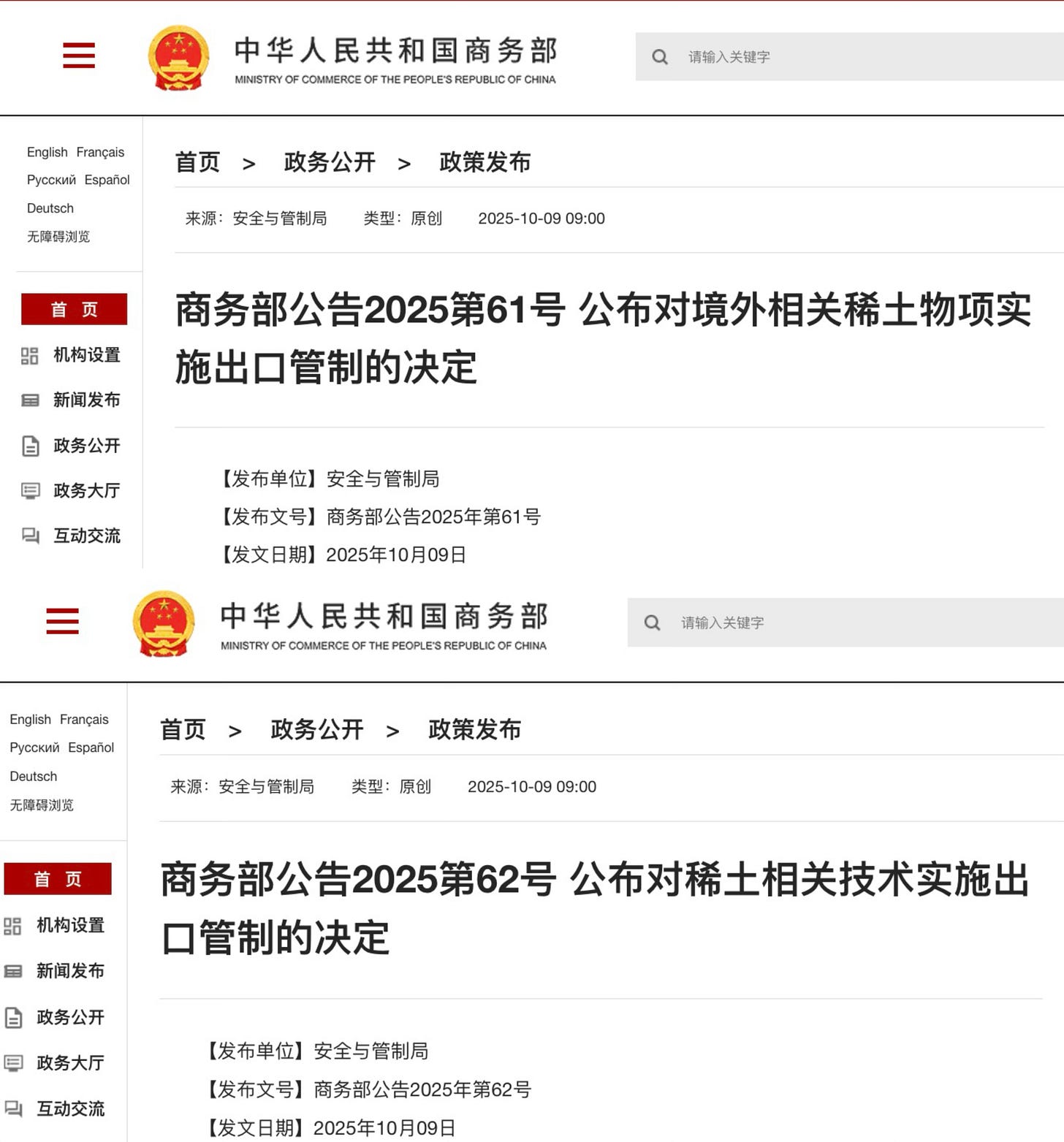The width and height of the screenshot is (1064, 1142).
Task: Click 类型:原创 in the lower page
Action: (x=391, y=787)
